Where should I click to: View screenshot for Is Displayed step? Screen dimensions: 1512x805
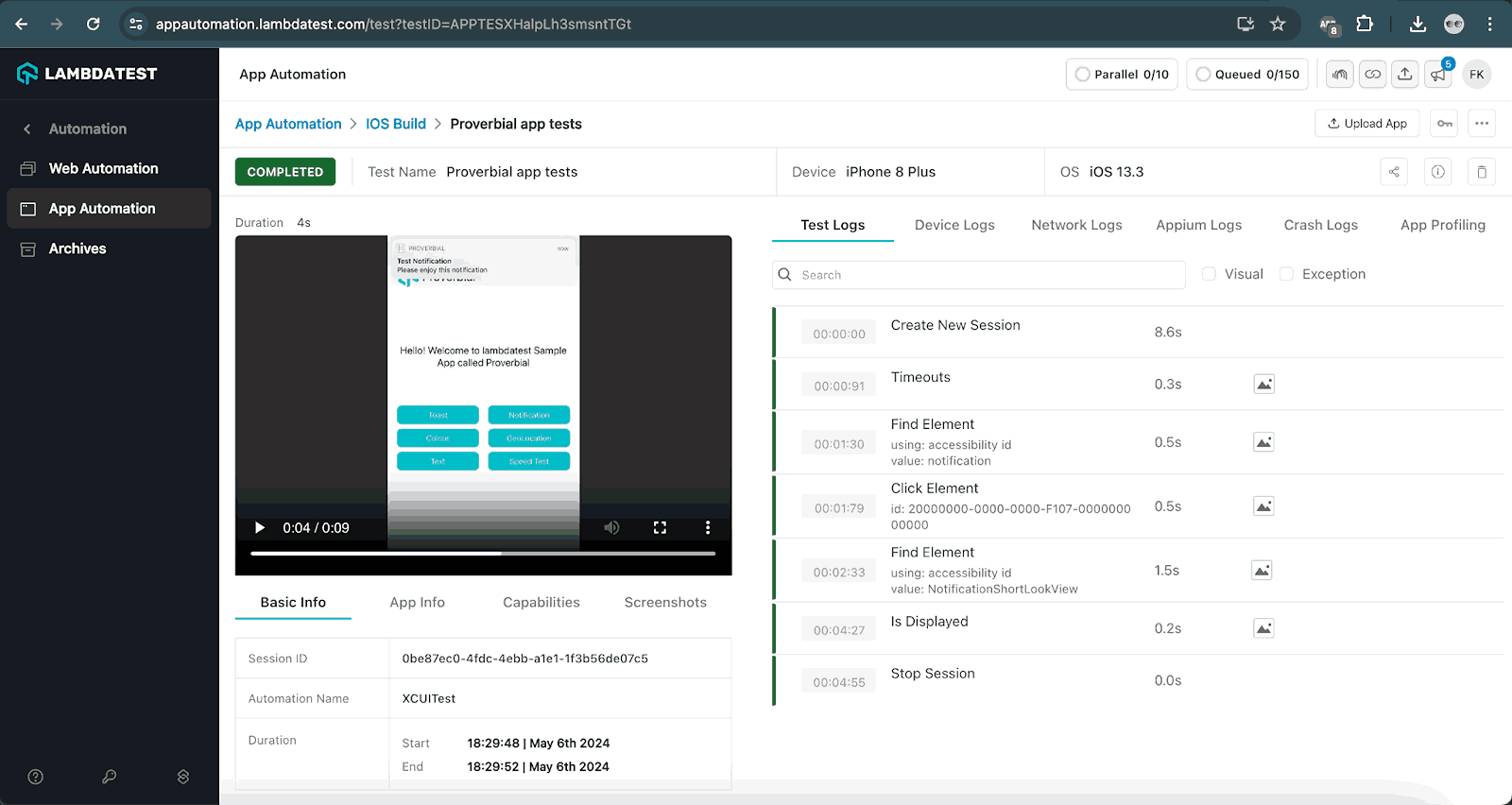pos(1263,628)
